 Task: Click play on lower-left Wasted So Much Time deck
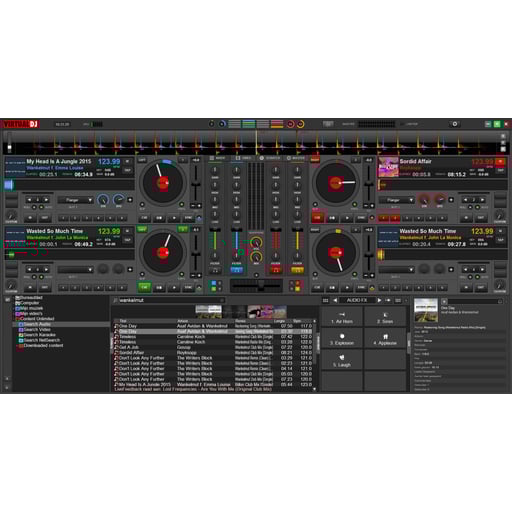tap(174, 287)
